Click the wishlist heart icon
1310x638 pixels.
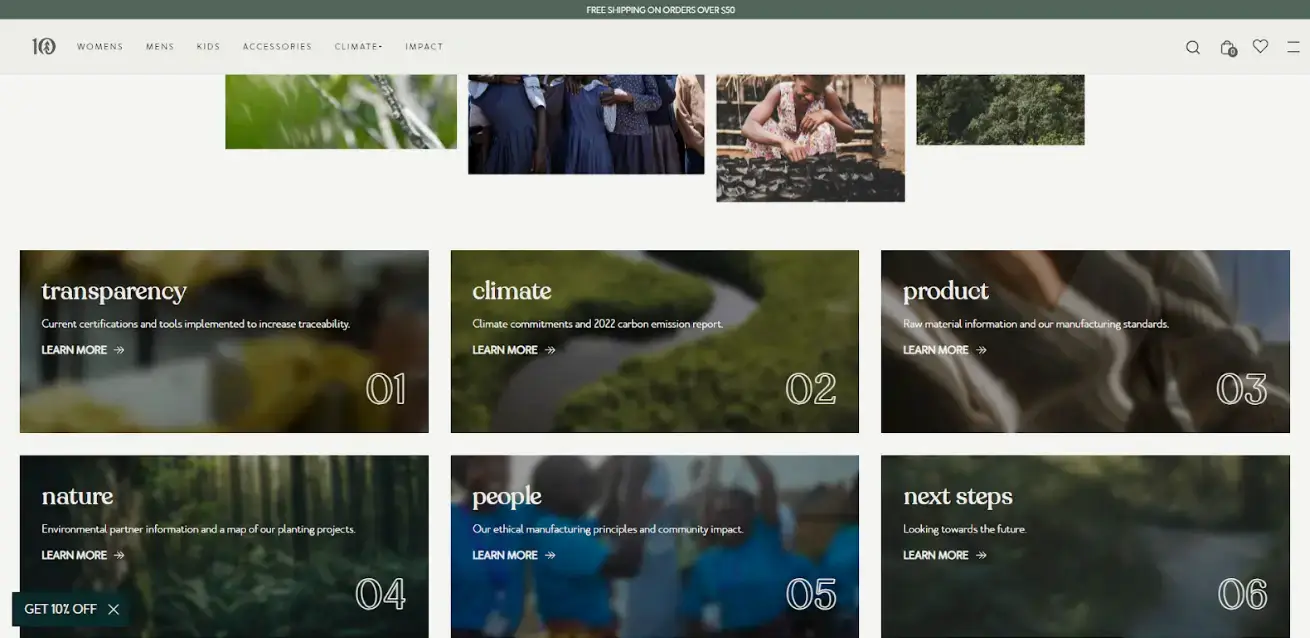tap(1260, 46)
